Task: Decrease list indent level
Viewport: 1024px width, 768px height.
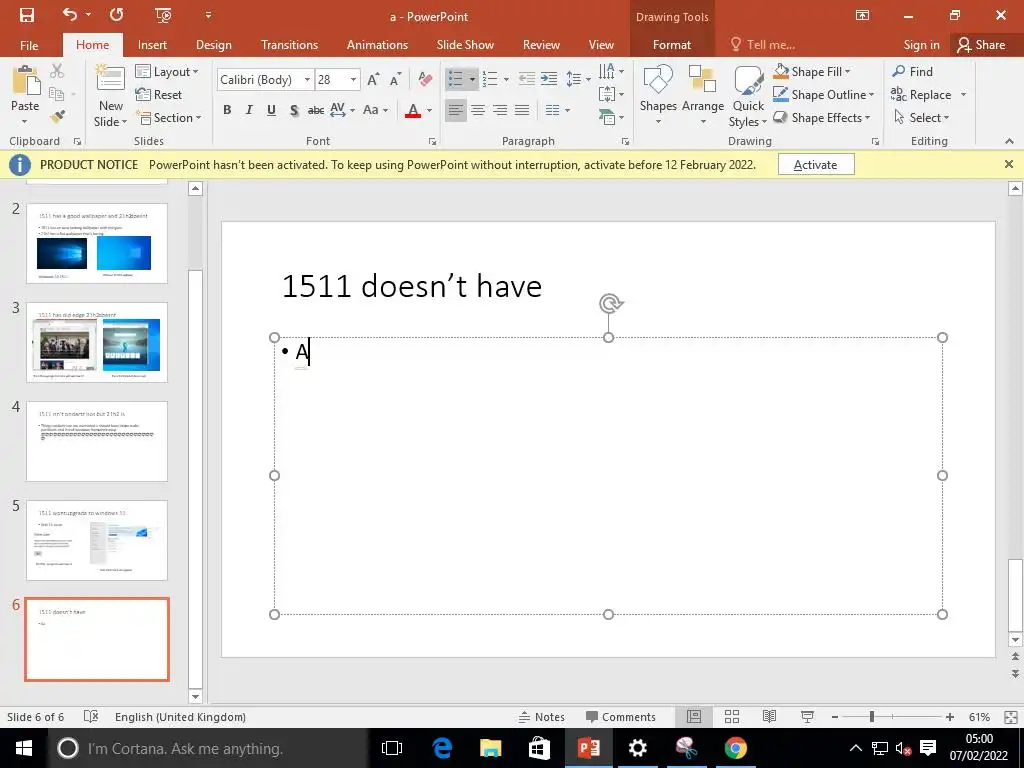Action: [x=526, y=79]
